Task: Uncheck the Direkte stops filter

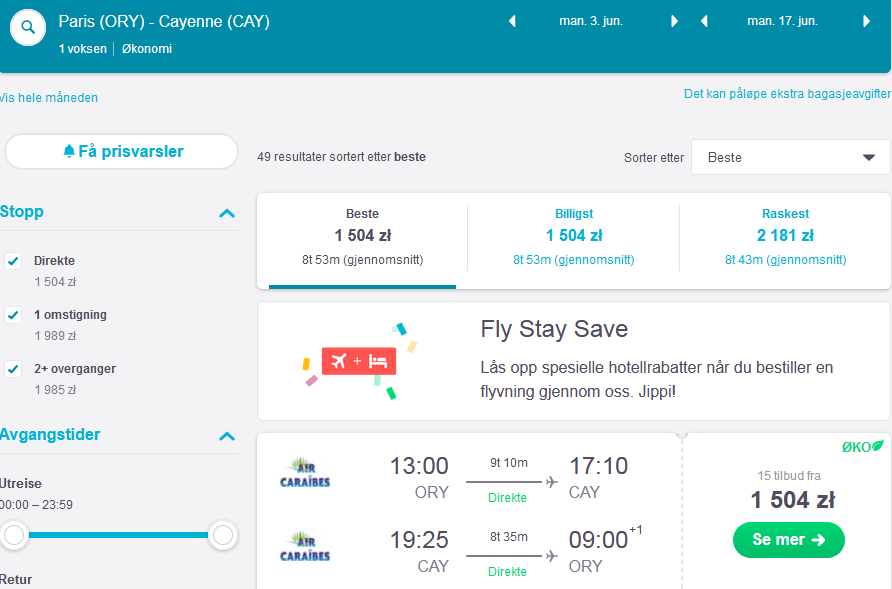Action: coord(13,261)
